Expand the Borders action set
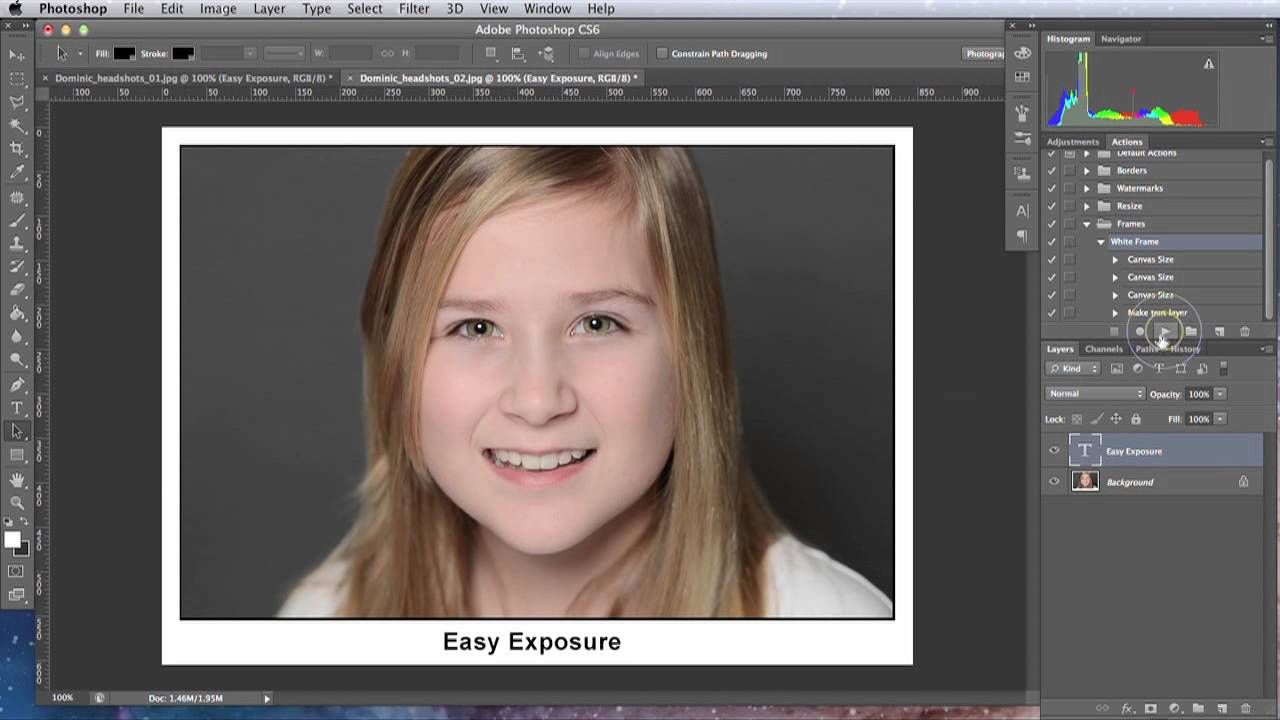This screenshot has width=1280, height=720. [x=1087, y=171]
